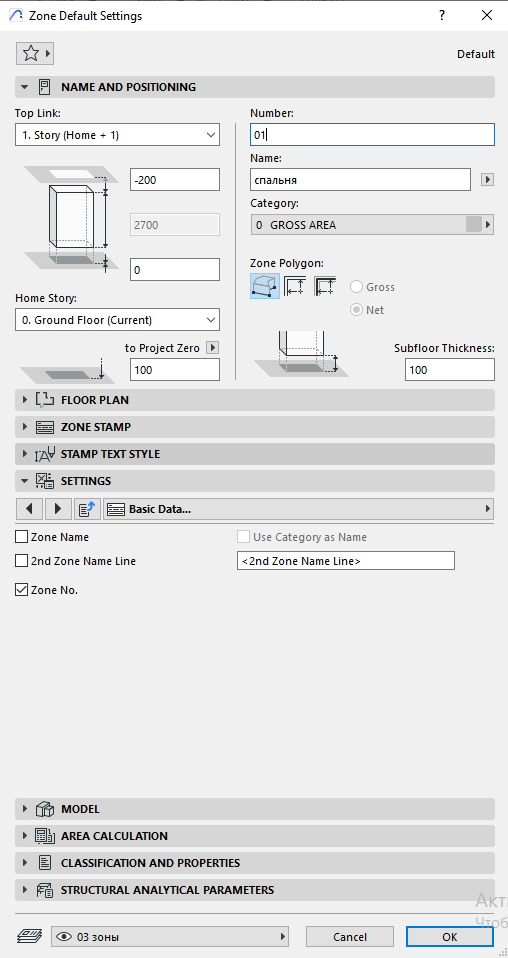508x958 pixels.
Task: Click the settings page list icon with blue arrow
Action: tap(87, 508)
